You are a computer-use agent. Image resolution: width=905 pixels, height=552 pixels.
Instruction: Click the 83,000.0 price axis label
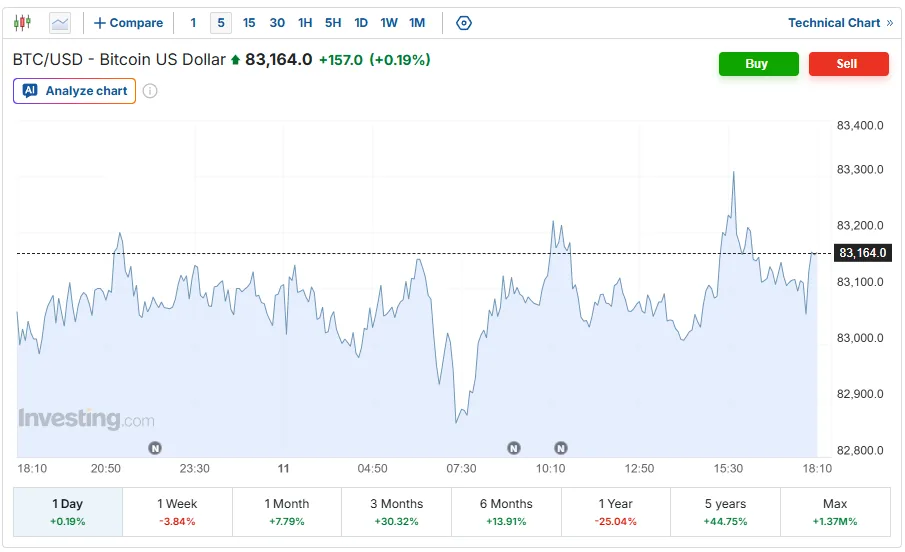pyautogui.click(x=860, y=338)
